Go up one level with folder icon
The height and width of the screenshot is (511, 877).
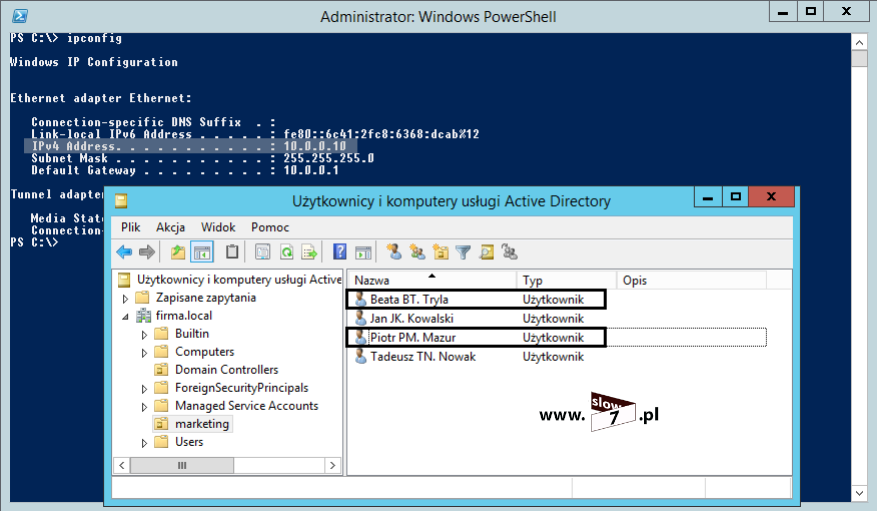(x=178, y=252)
